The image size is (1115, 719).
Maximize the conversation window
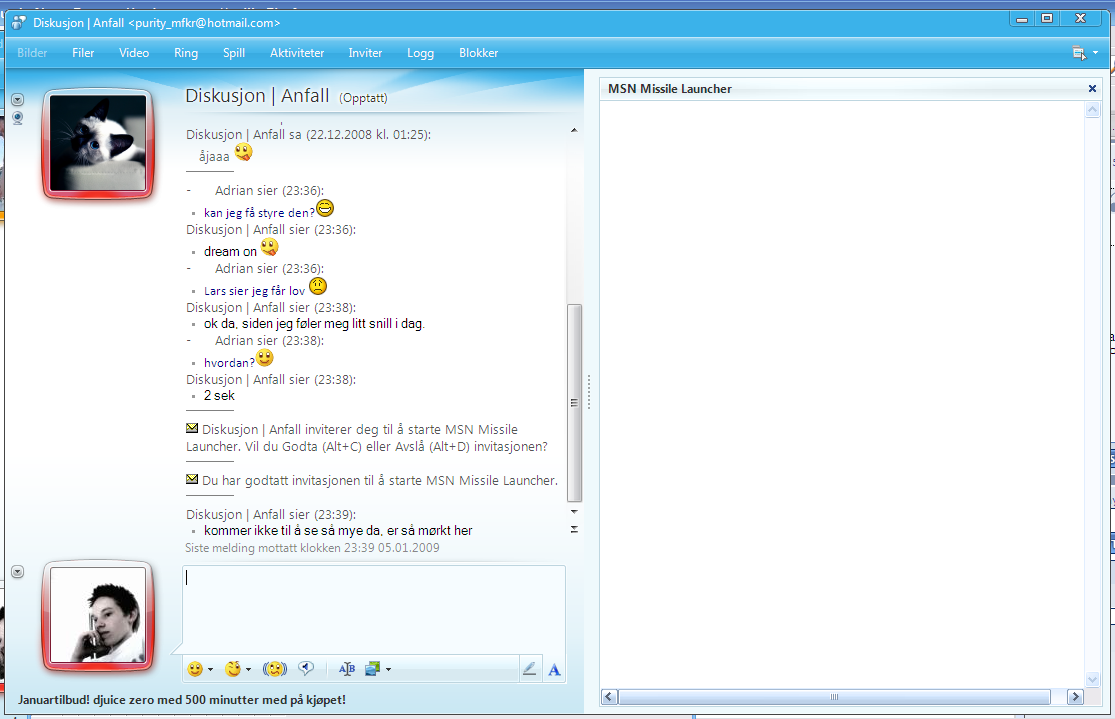click(x=1047, y=18)
